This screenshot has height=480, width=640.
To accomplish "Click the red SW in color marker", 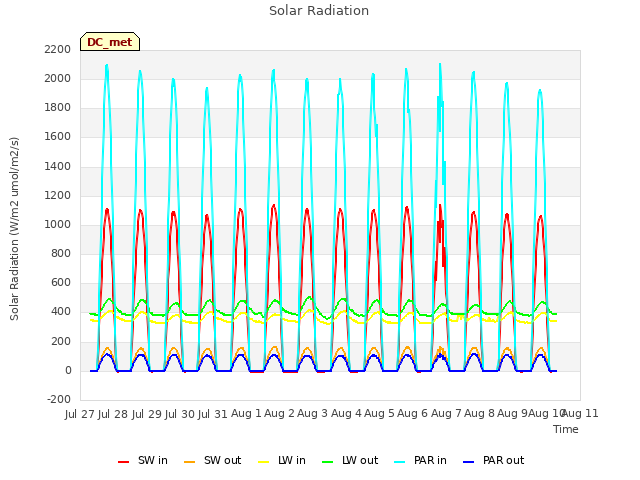I will (123, 462).
